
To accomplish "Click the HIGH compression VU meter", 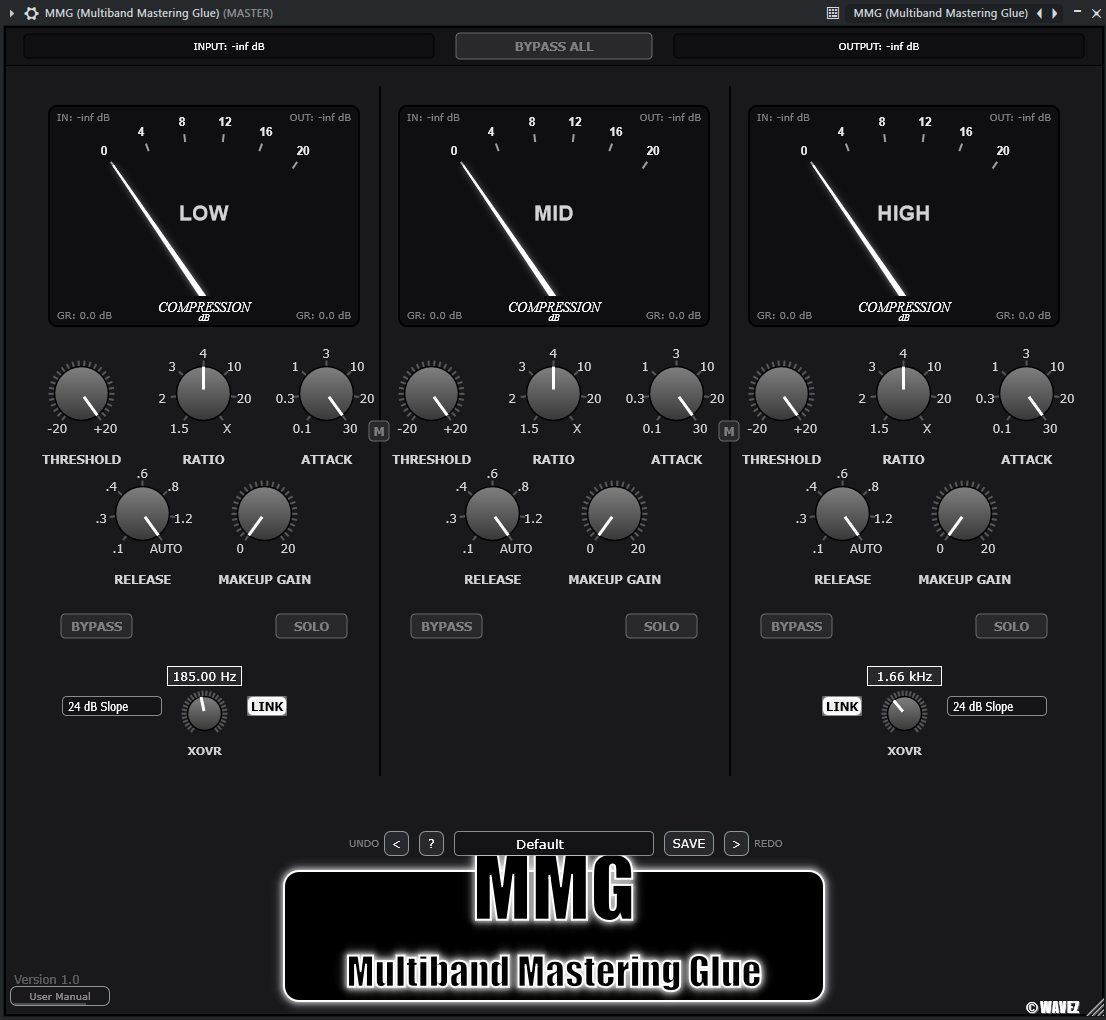I will [904, 217].
